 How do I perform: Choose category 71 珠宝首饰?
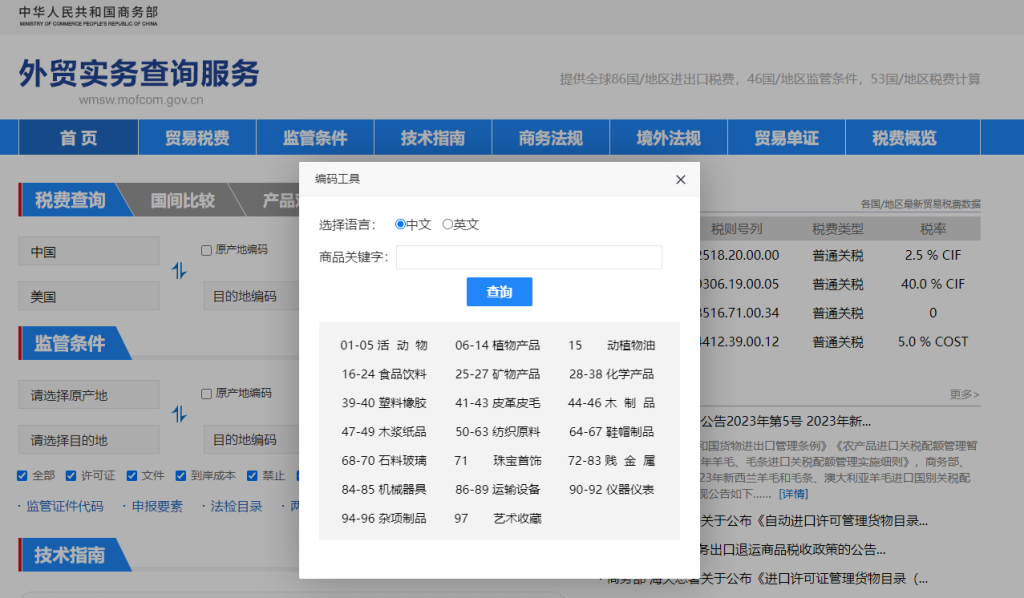point(498,461)
